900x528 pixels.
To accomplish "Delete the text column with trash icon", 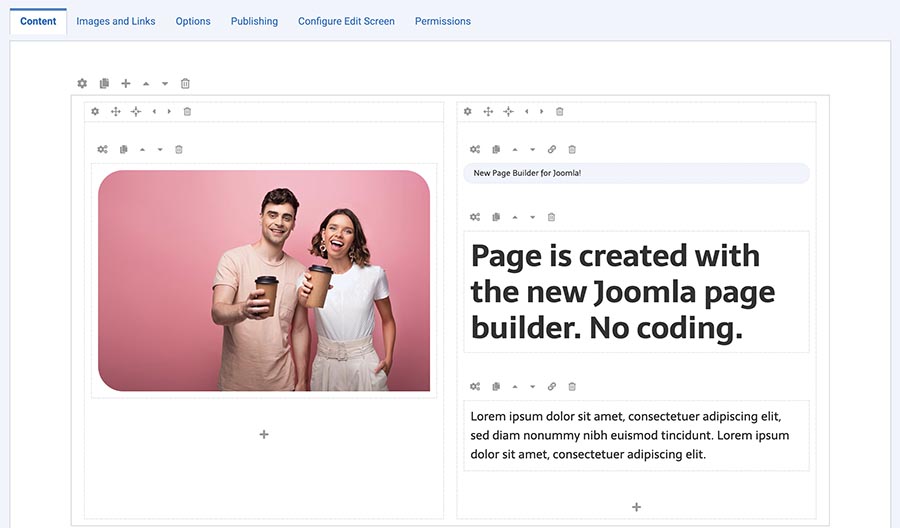I will coord(560,111).
